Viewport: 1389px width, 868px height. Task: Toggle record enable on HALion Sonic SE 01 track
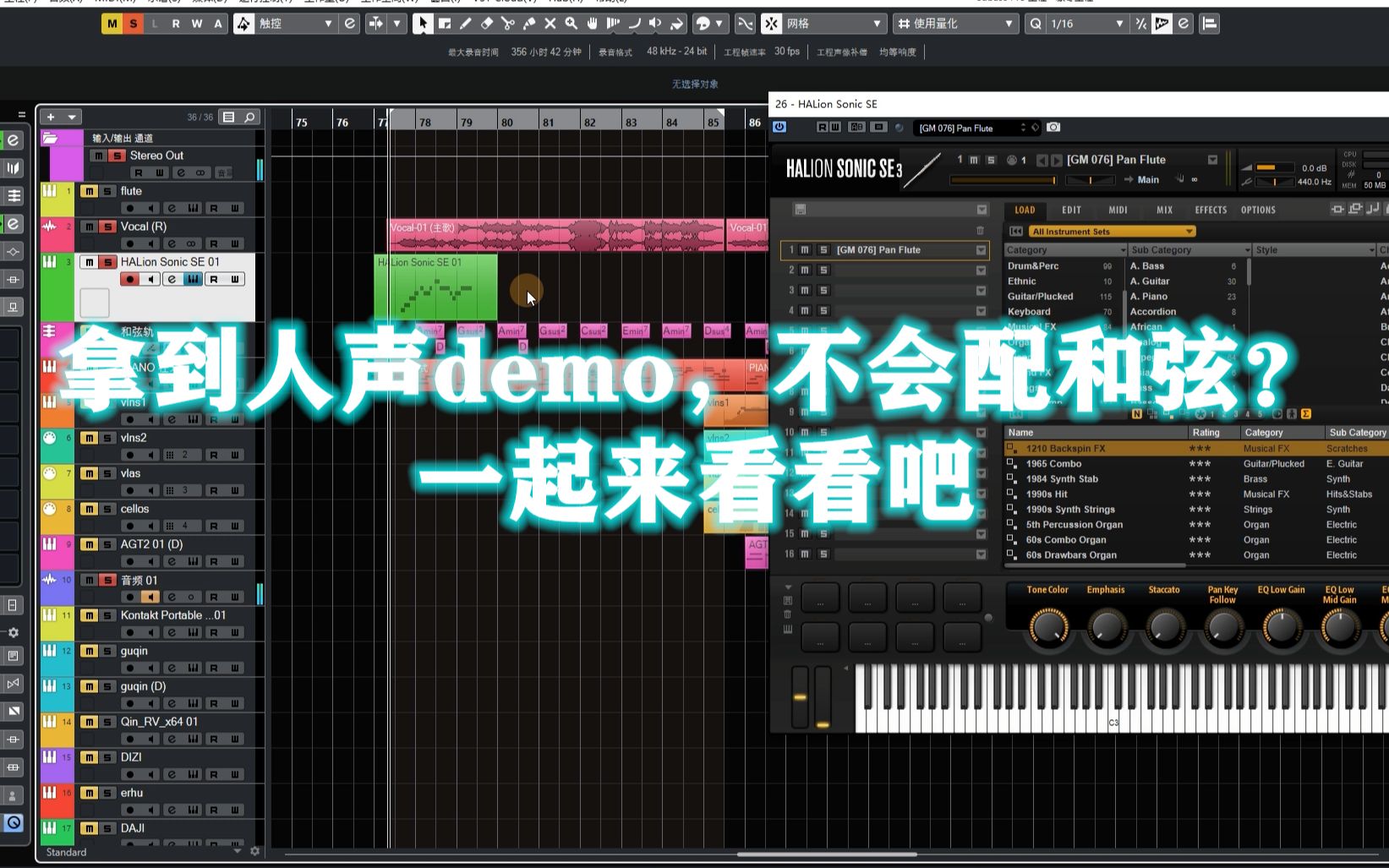(x=129, y=279)
